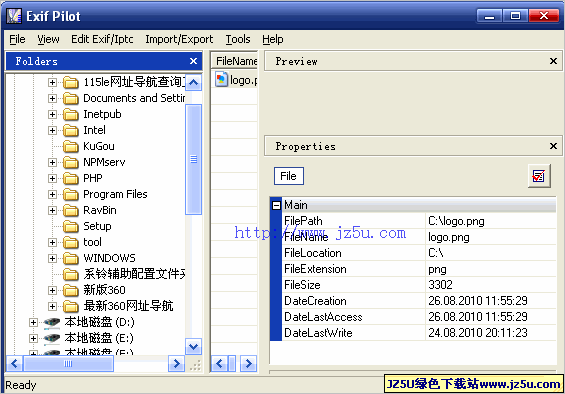Click the folder tree horizontal scrollbar thumb
Image resolution: width=565 pixels, height=394 pixels.
68,363
